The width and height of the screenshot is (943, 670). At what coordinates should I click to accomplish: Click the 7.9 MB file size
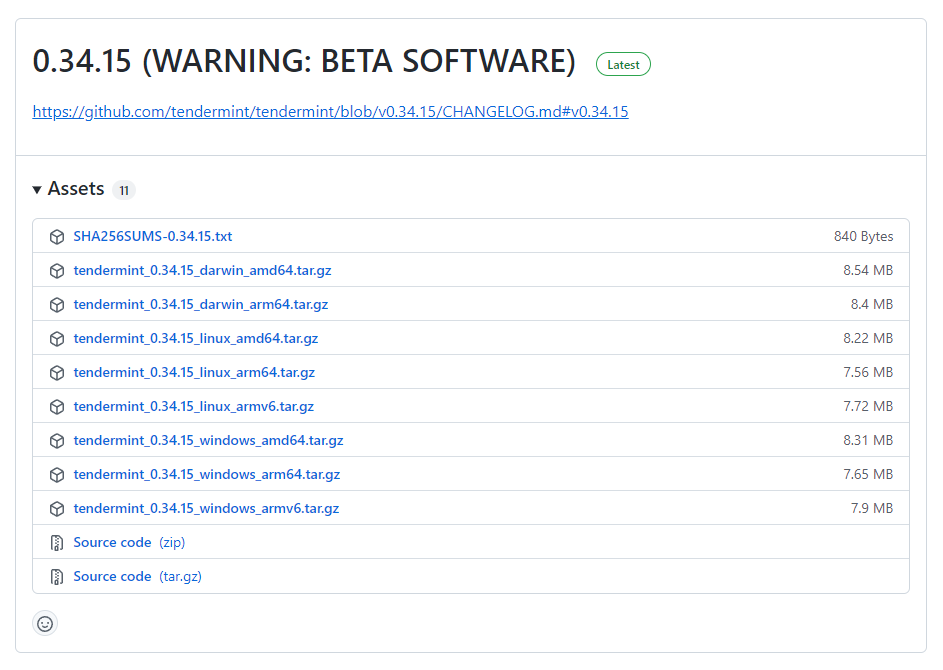pos(871,508)
